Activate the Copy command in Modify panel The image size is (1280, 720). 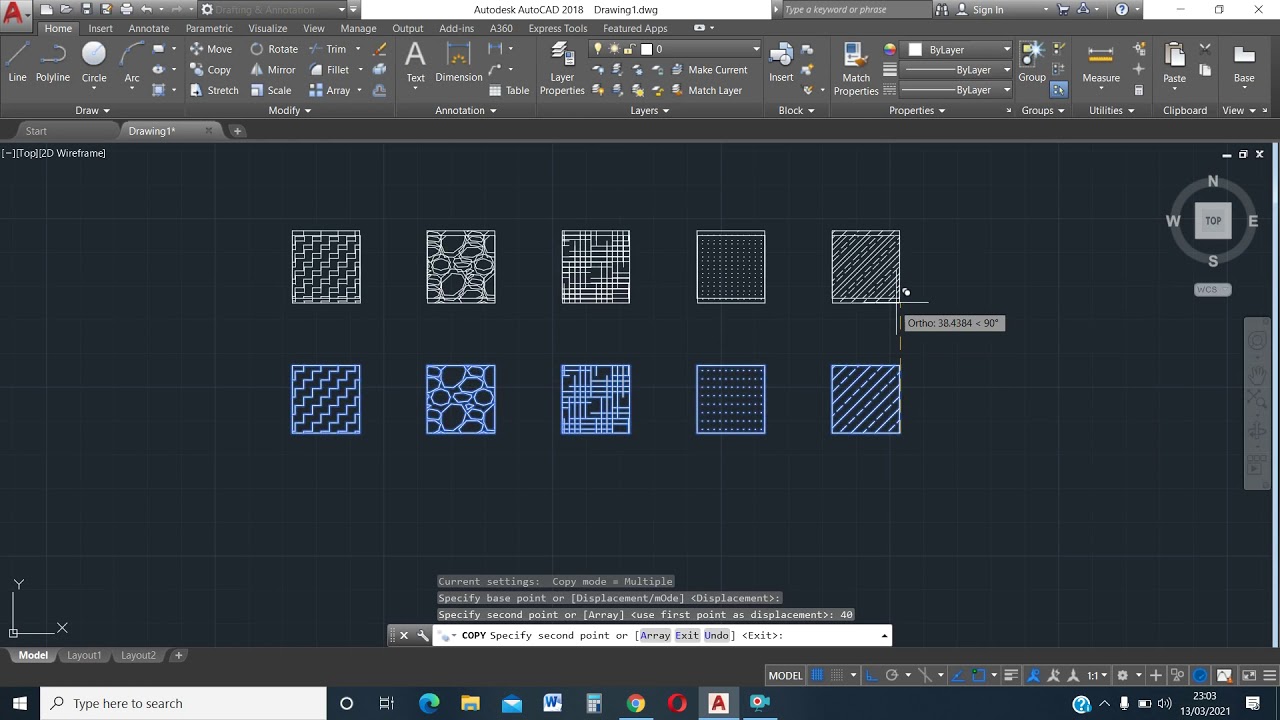point(210,70)
